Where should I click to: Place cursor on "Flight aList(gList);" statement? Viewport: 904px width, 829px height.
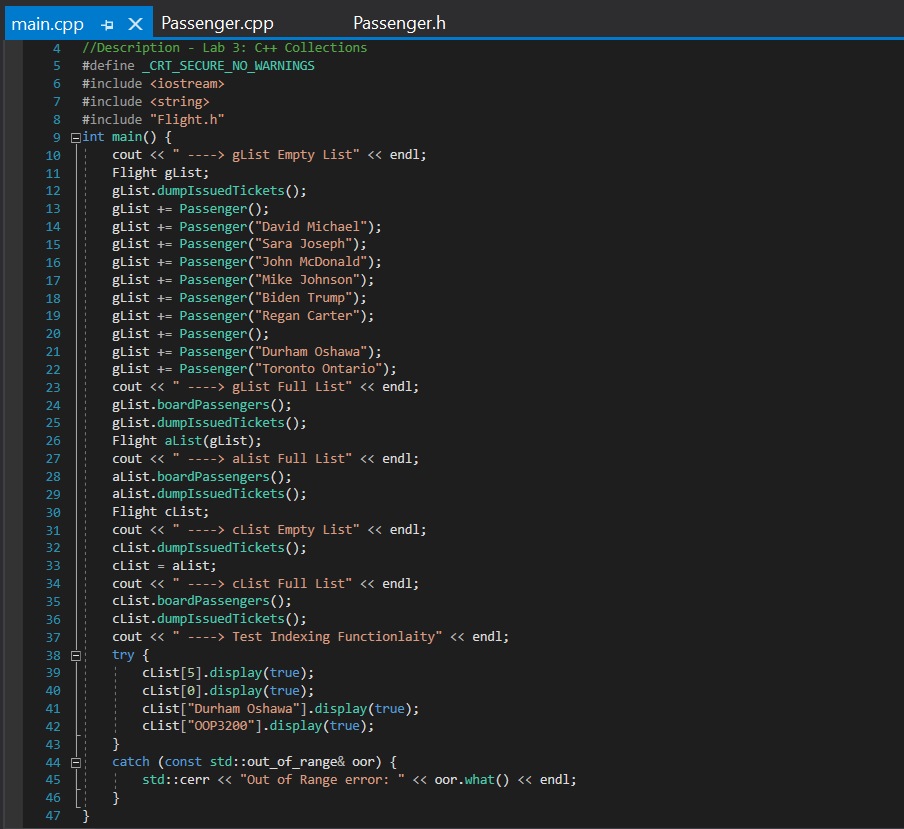186,441
